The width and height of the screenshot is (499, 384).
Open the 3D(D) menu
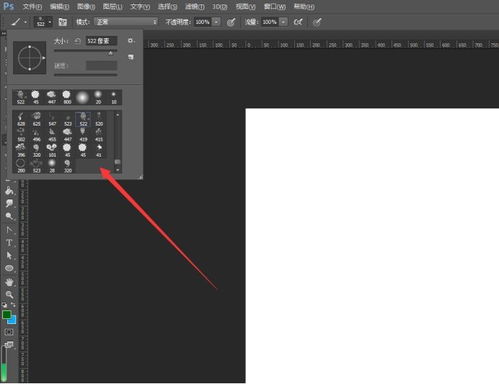[220, 7]
